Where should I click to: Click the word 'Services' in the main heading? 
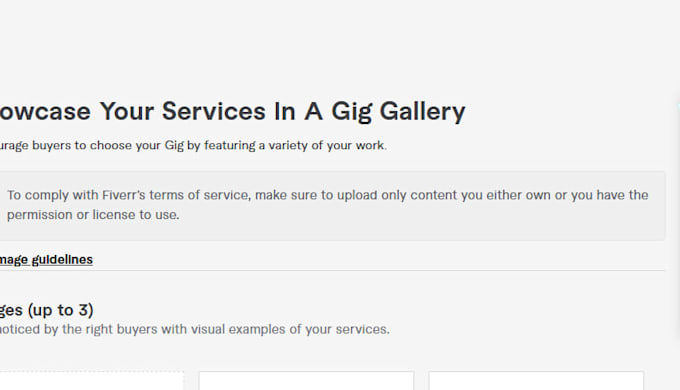tap(213, 111)
